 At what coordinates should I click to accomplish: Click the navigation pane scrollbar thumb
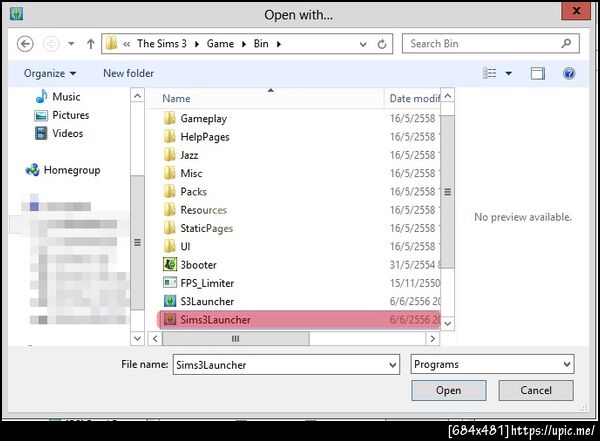[137, 242]
